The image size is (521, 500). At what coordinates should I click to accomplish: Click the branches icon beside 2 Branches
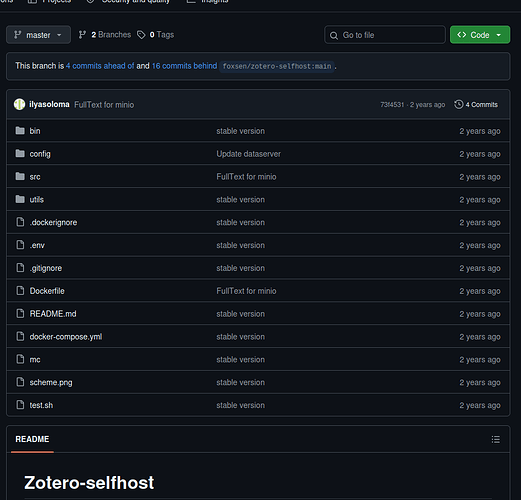[x=82, y=35]
